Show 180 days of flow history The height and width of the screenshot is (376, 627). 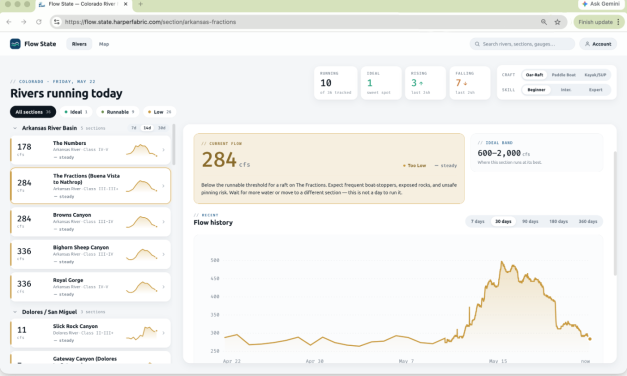coord(558,222)
